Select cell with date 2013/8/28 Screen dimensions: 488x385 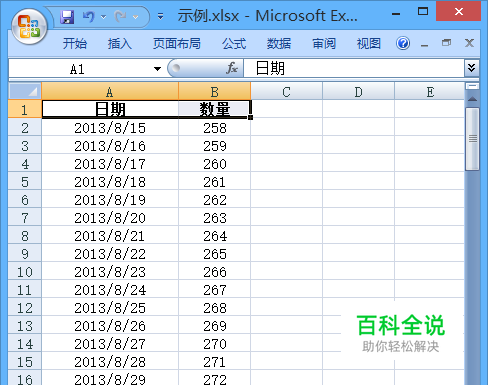click(110, 362)
